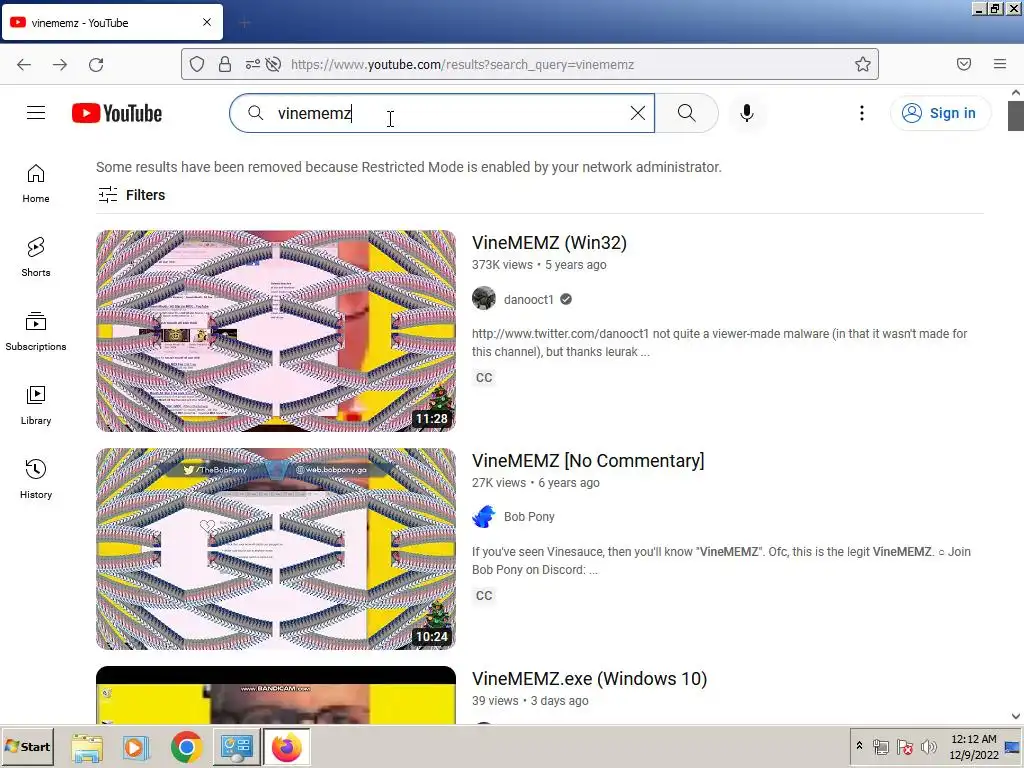Start voice search with microphone
1024x768 pixels.
click(746, 113)
